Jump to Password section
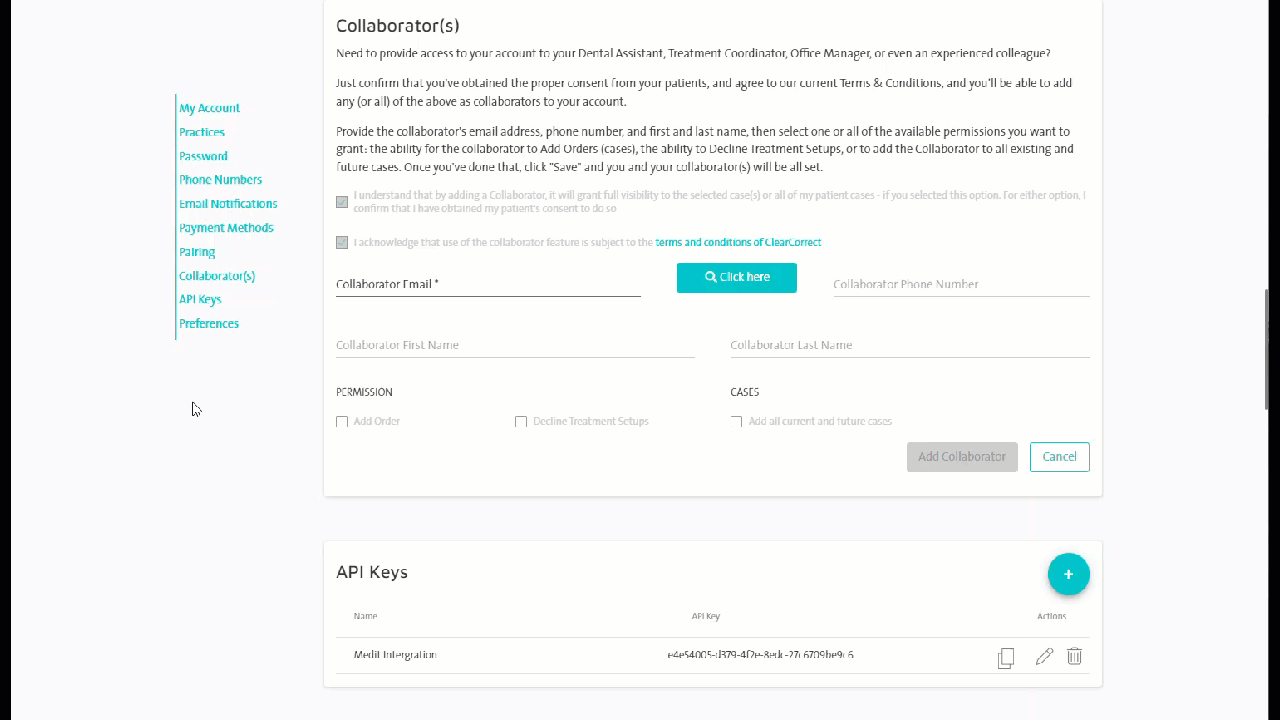 click(203, 156)
